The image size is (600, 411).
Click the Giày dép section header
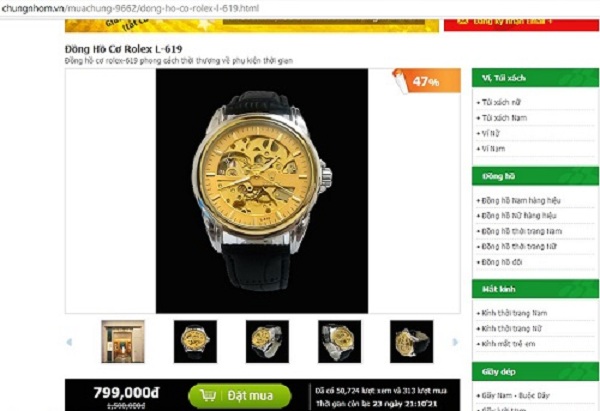[535, 372]
